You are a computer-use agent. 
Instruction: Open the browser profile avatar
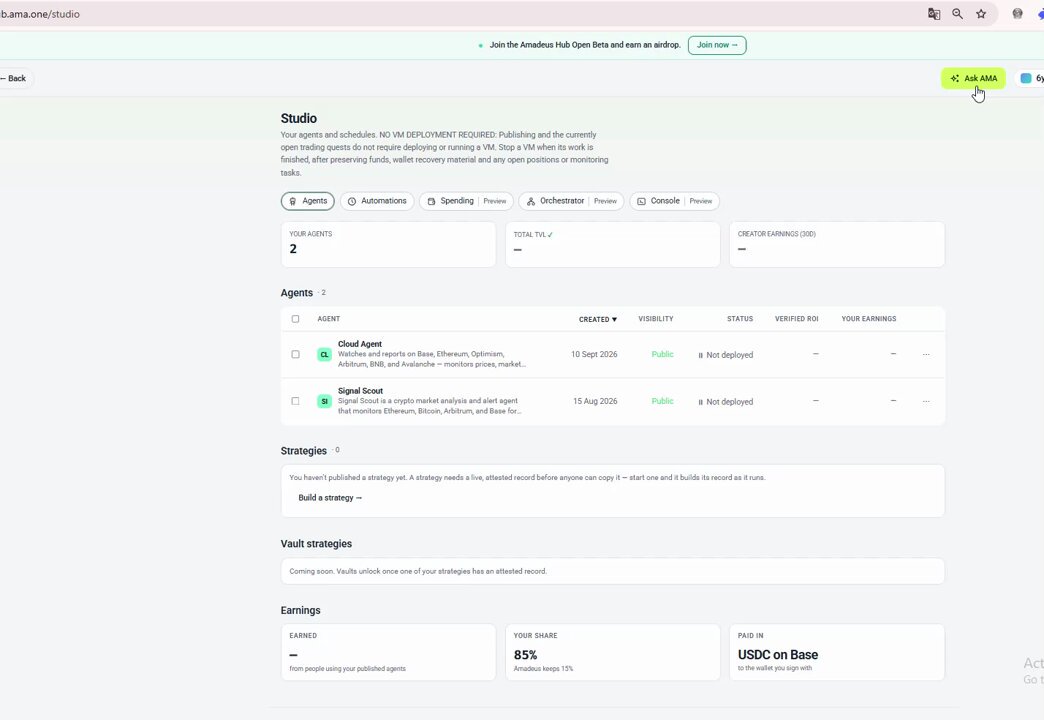point(1017,14)
